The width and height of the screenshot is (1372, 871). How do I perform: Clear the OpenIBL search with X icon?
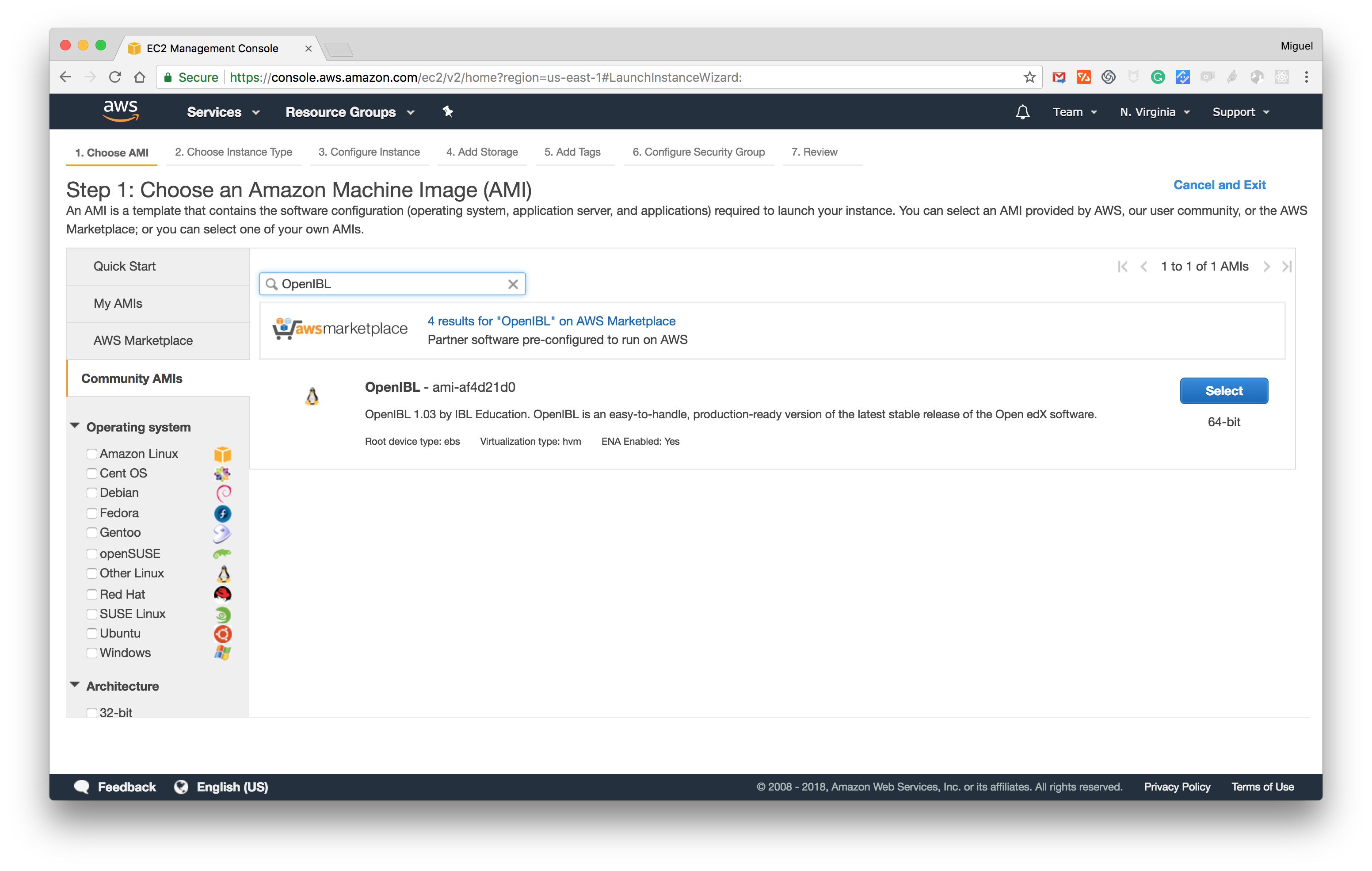click(x=513, y=284)
